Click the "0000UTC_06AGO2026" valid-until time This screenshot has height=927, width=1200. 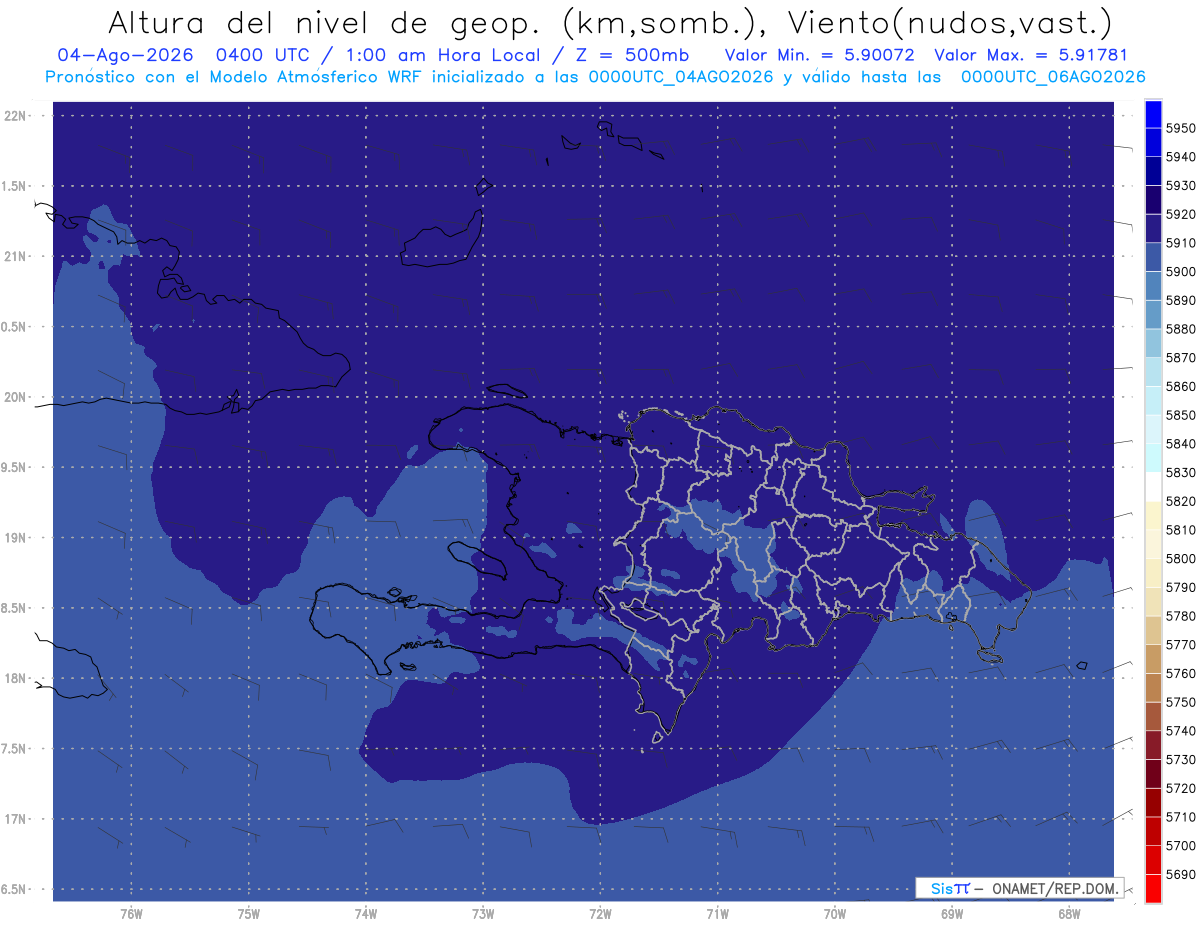[1053, 76]
